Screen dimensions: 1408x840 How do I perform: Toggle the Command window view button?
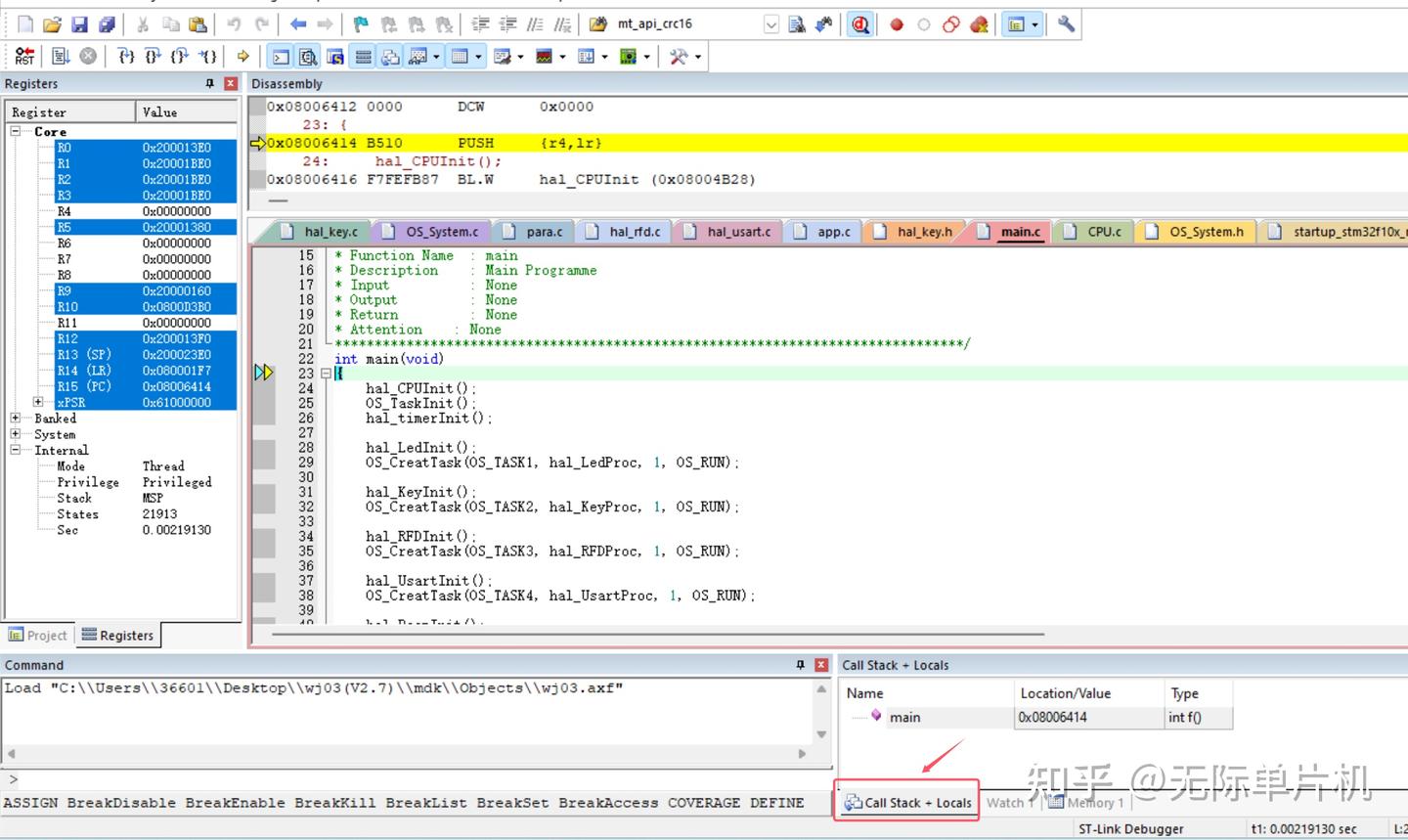(x=281, y=57)
